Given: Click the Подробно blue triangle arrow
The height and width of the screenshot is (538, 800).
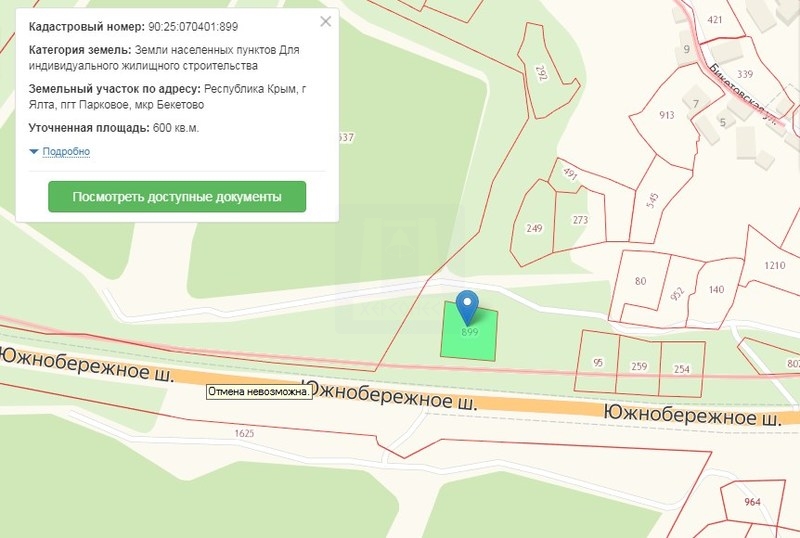Looking at the screenshot, I should 34,152.
